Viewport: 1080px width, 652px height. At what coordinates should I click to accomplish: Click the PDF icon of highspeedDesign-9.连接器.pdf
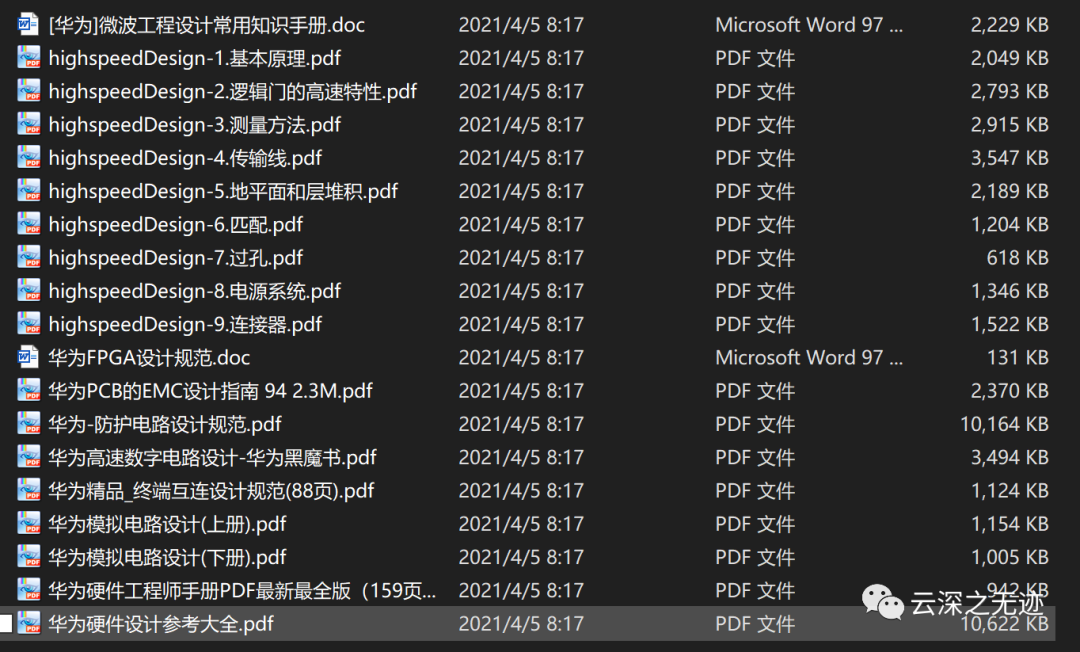pyautogui.click(x=28, y=324)
